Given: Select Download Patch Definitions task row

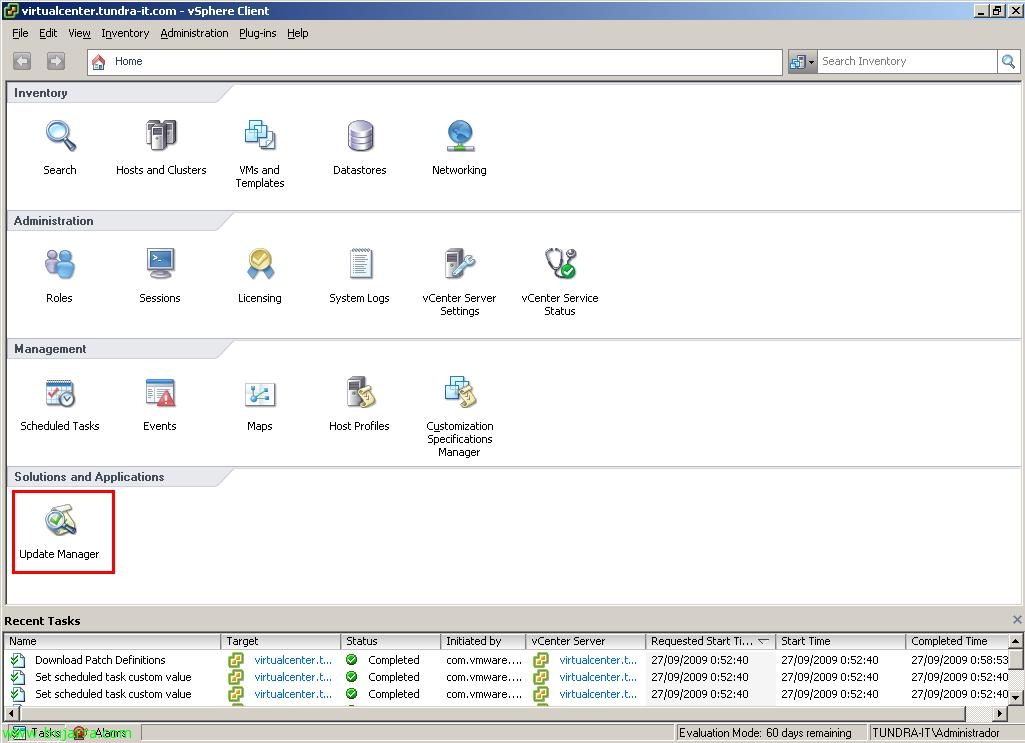Looking at the screenshot, I should click(507, 660).
